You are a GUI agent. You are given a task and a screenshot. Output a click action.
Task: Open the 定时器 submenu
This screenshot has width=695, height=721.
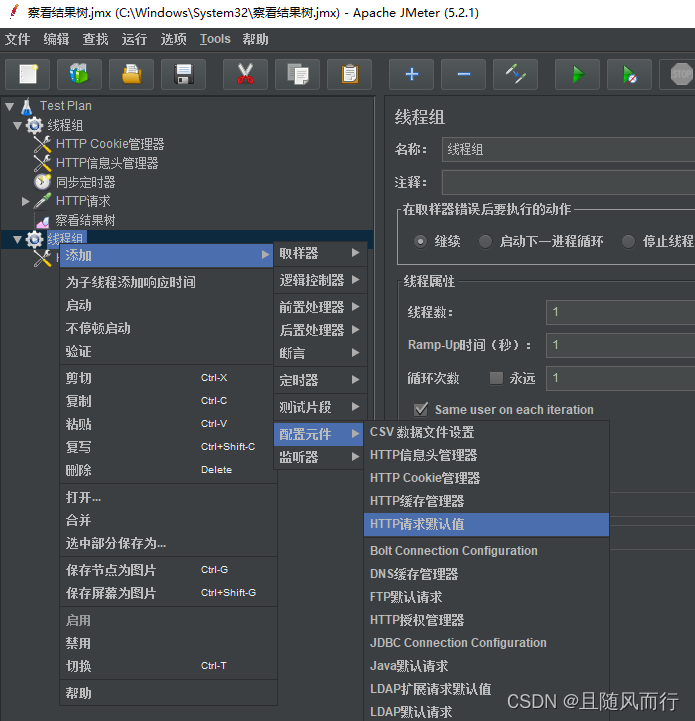(x=320, y=380)
